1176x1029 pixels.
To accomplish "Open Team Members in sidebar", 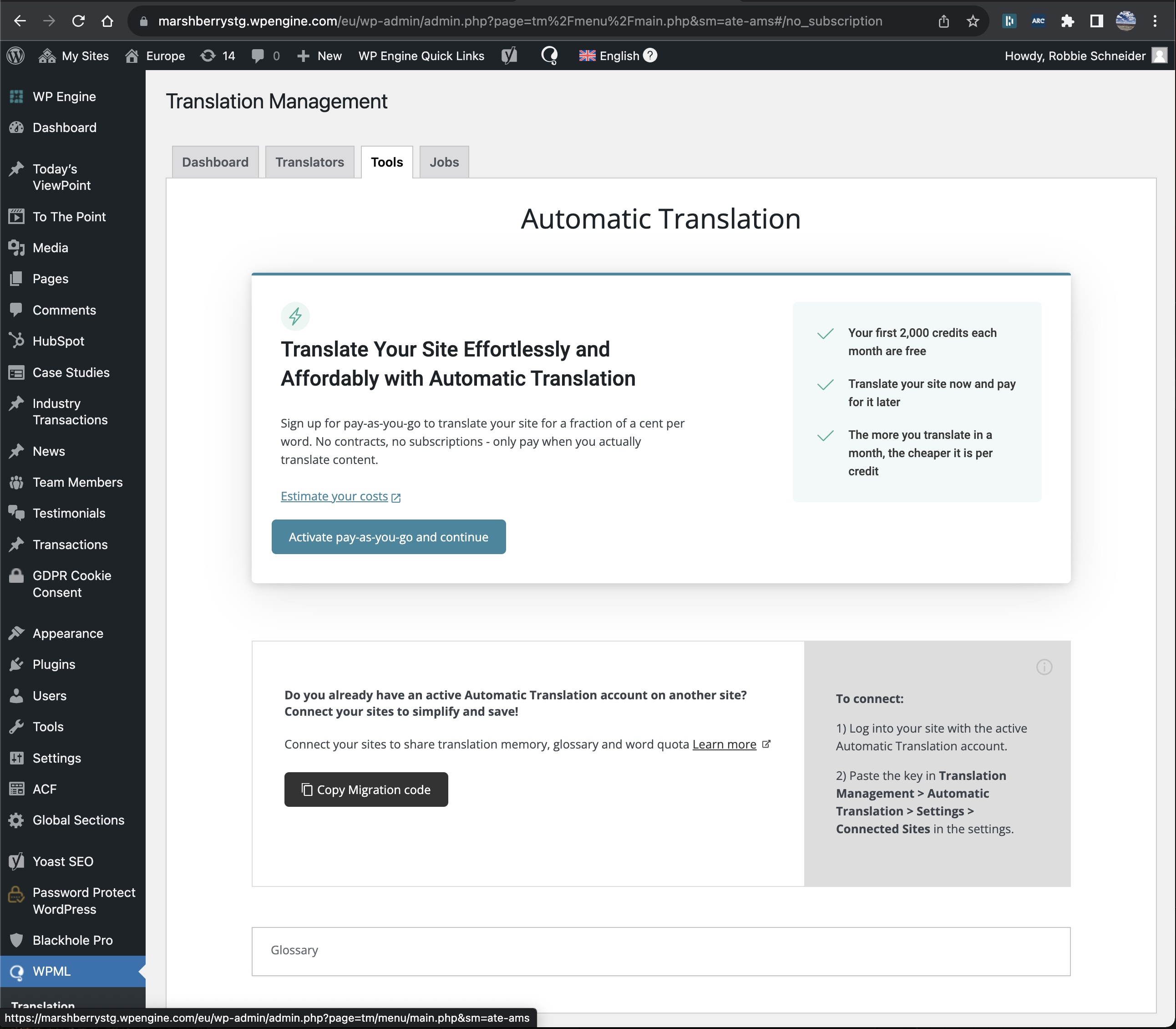I will [x=73, y=482].
